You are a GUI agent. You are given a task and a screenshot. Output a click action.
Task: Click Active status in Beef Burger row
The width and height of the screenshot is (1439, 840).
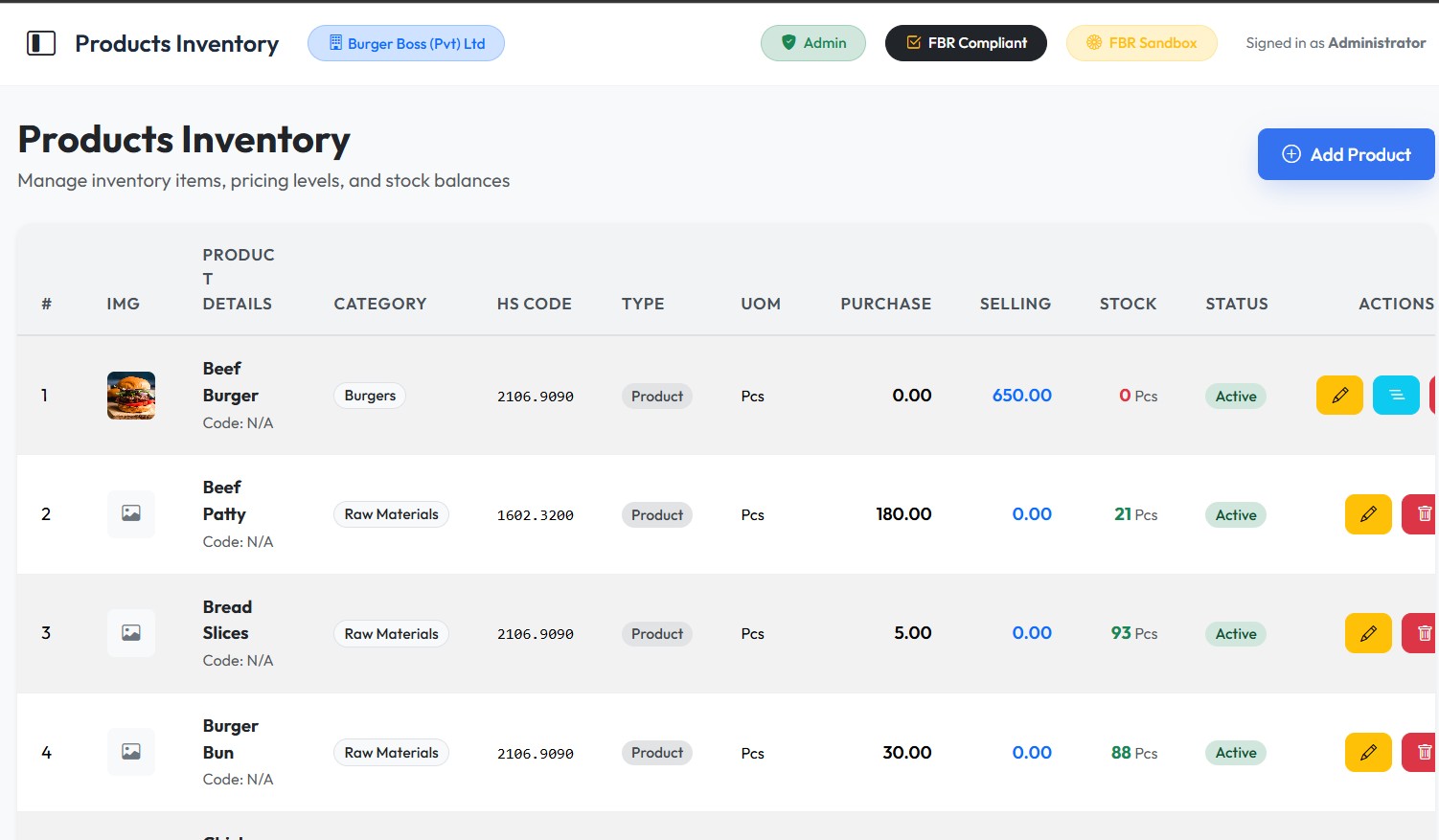(1236, 397)
